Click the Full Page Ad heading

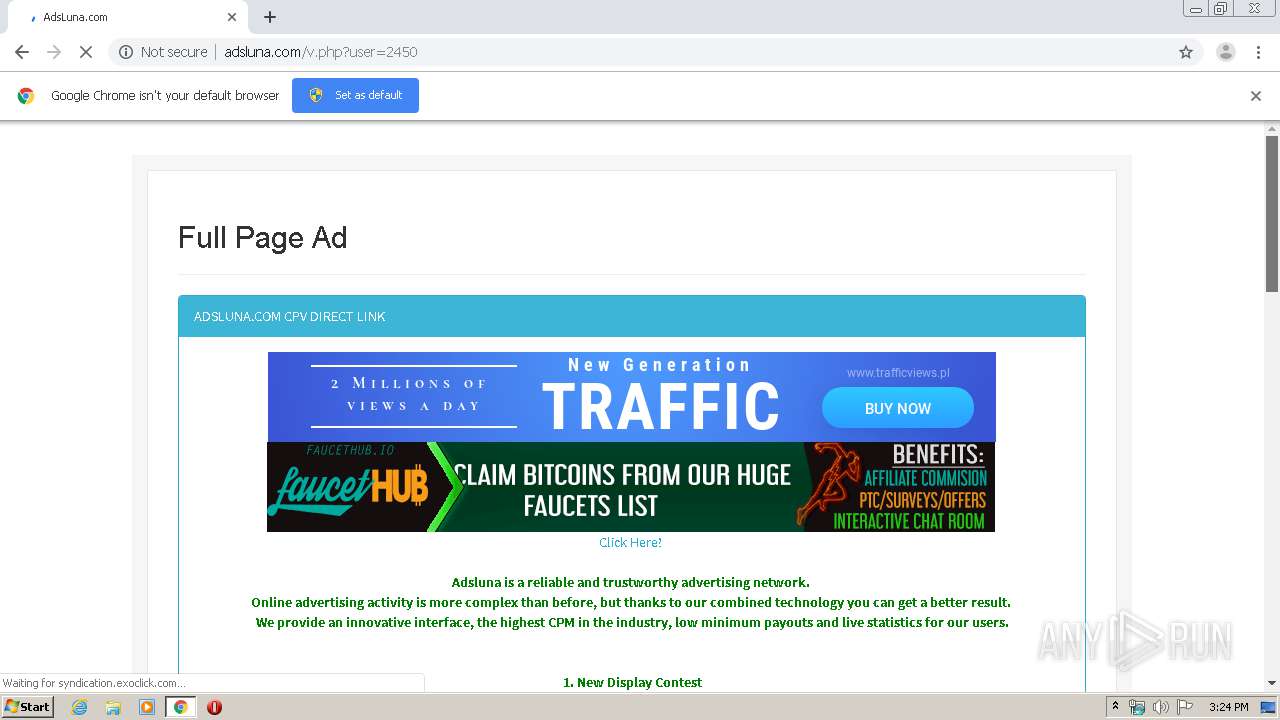click(x=262, y=238)
